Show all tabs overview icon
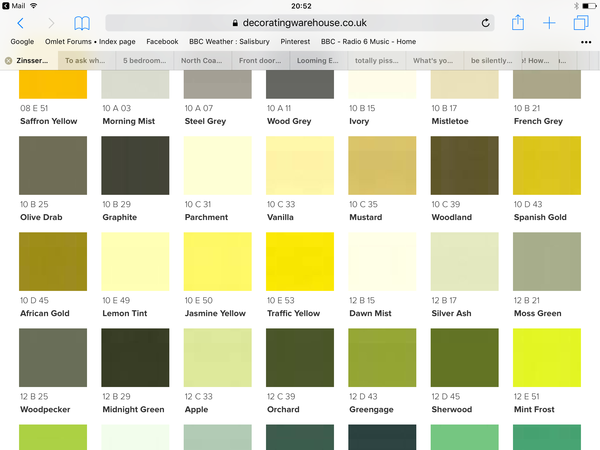The width and height of the screenshot is (600, 450). pyautogui.click(x=581, y=23)
